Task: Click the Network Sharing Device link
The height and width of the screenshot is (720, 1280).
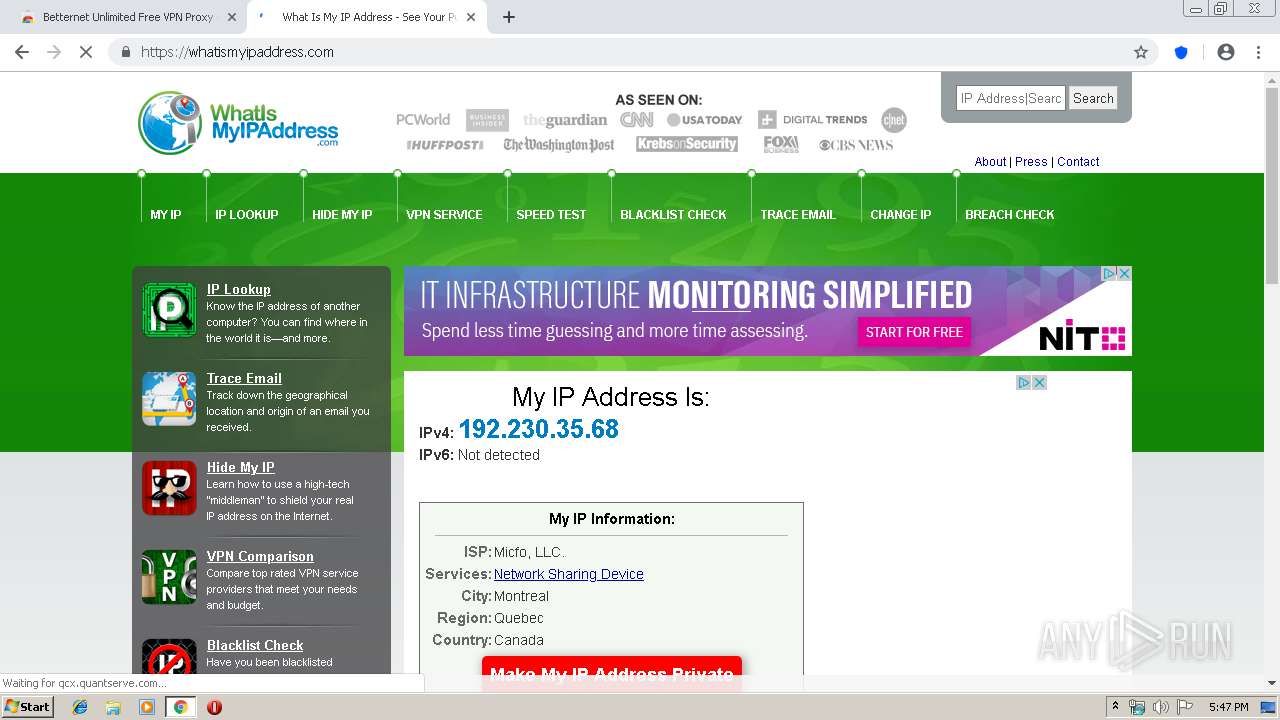Action: click(x=568, y=574)
